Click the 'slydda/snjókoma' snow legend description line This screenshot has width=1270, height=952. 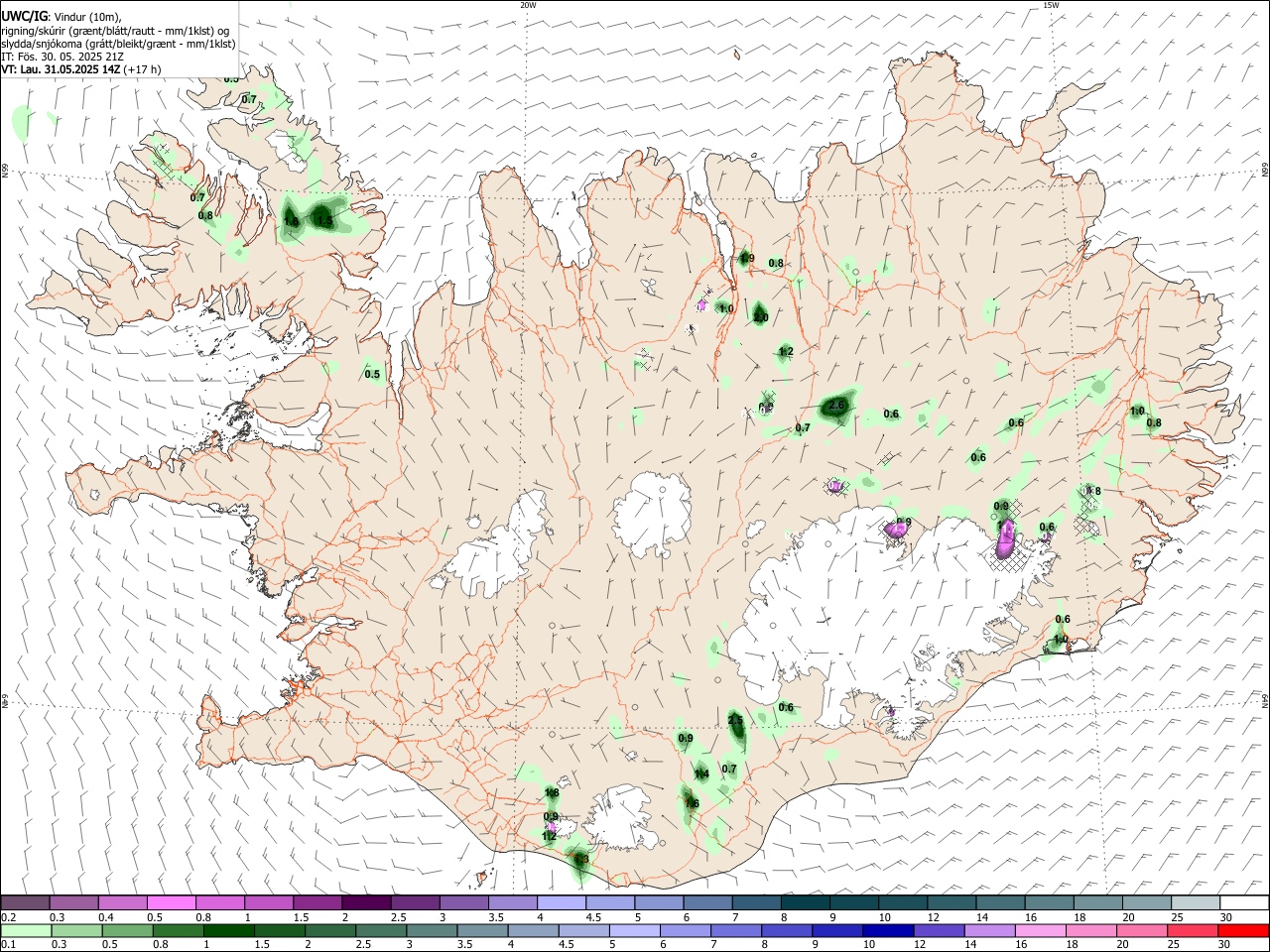[118, 44]
